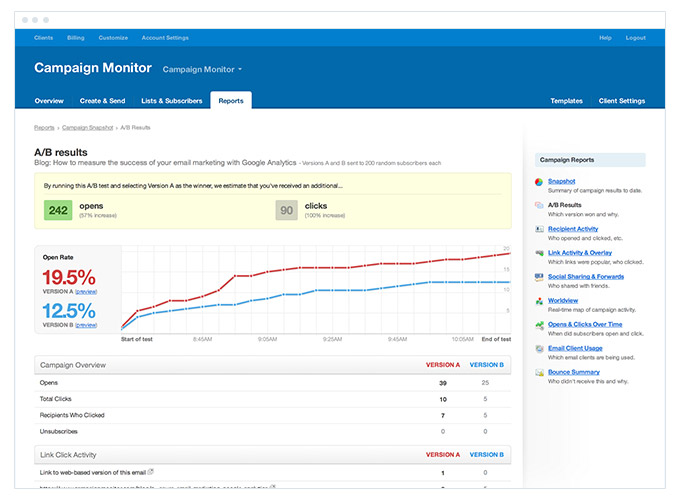Click the Recipients Who Clicked row label
Screen dimensions: 679x500
point(72,416)
